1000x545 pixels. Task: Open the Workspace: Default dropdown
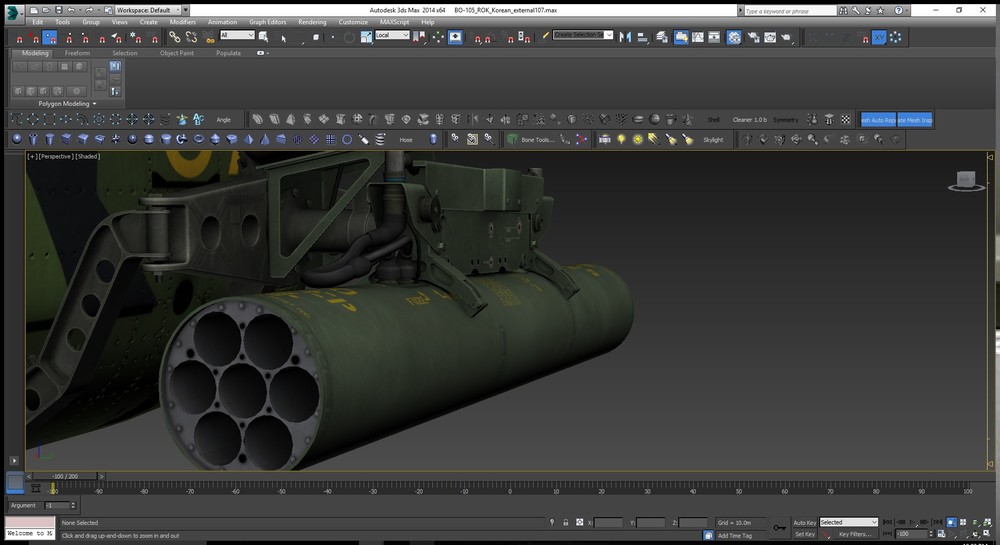(147, 9)
